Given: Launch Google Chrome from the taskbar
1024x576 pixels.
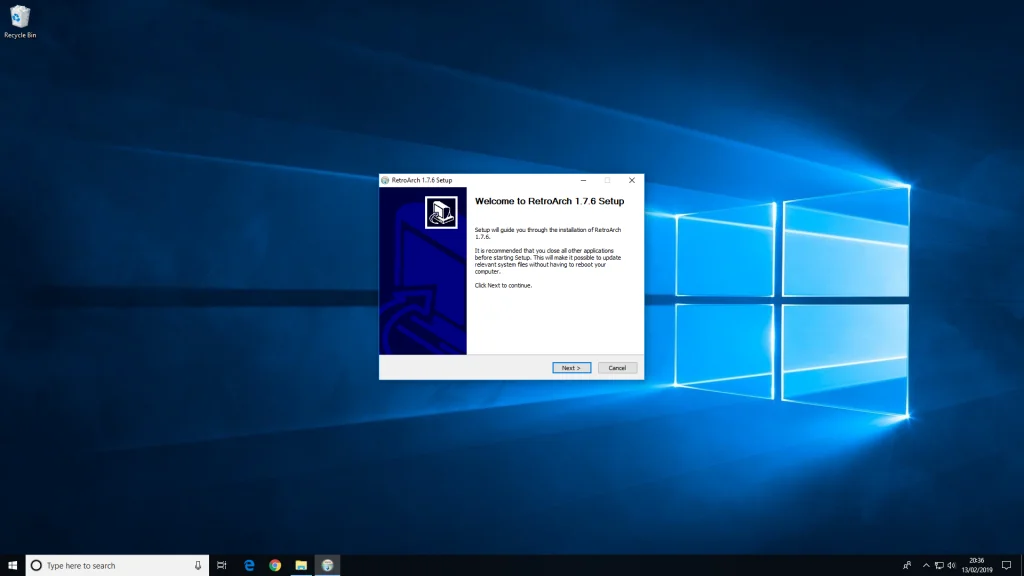Looking at the screenshot, I should (275, 566).
